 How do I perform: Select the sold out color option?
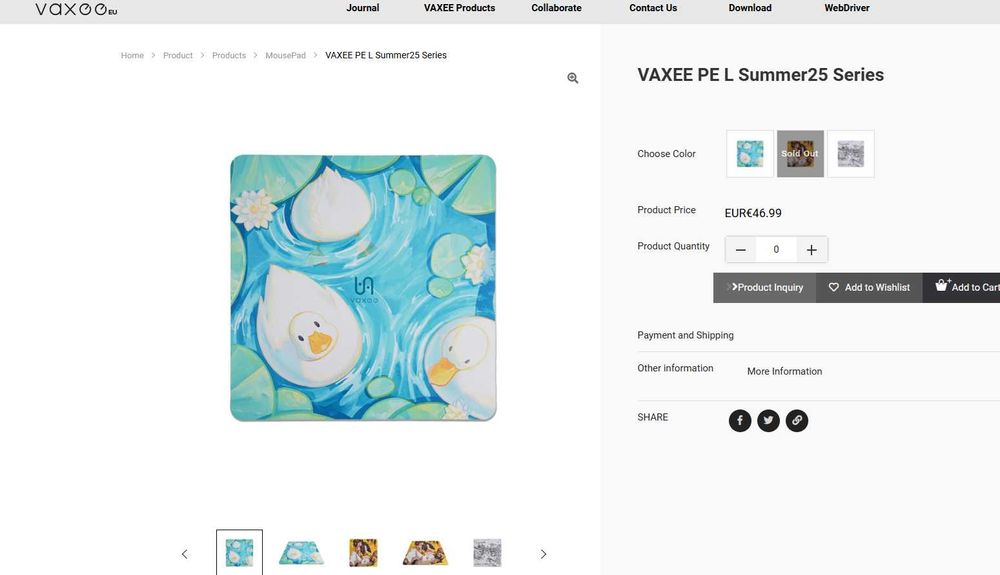800,154
